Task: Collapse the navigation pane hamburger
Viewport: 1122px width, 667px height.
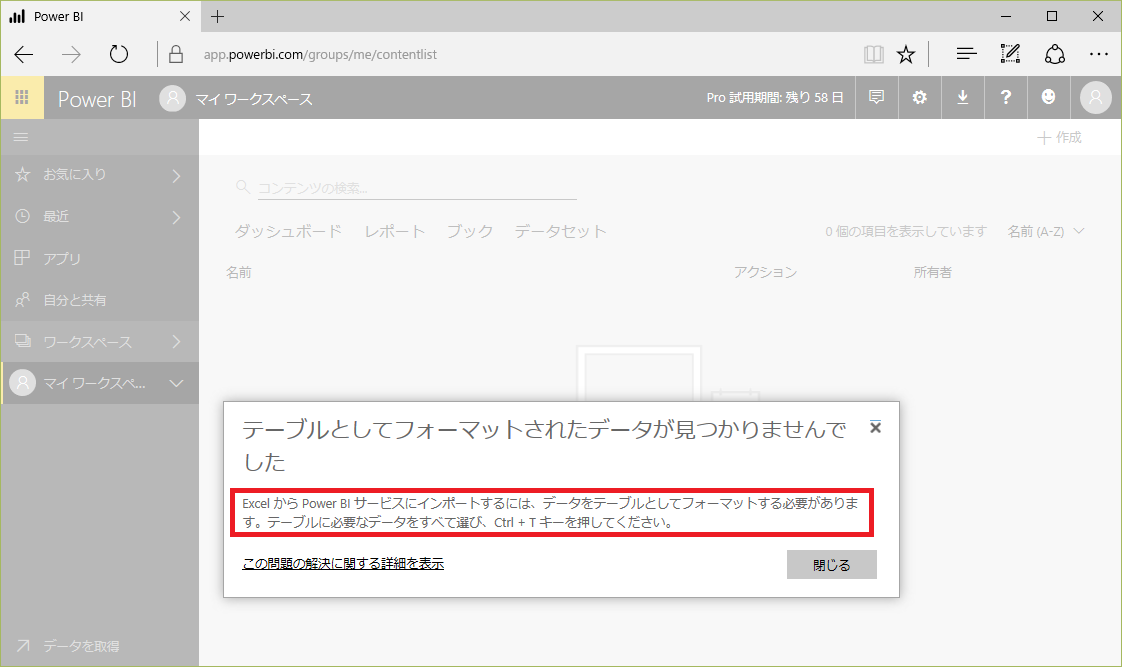Action: coord(21,137)
